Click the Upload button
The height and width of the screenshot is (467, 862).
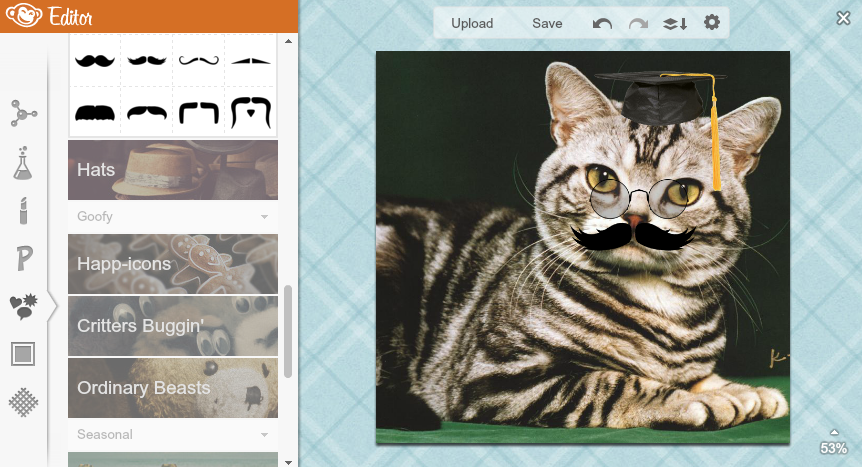[x=472, y=23]
